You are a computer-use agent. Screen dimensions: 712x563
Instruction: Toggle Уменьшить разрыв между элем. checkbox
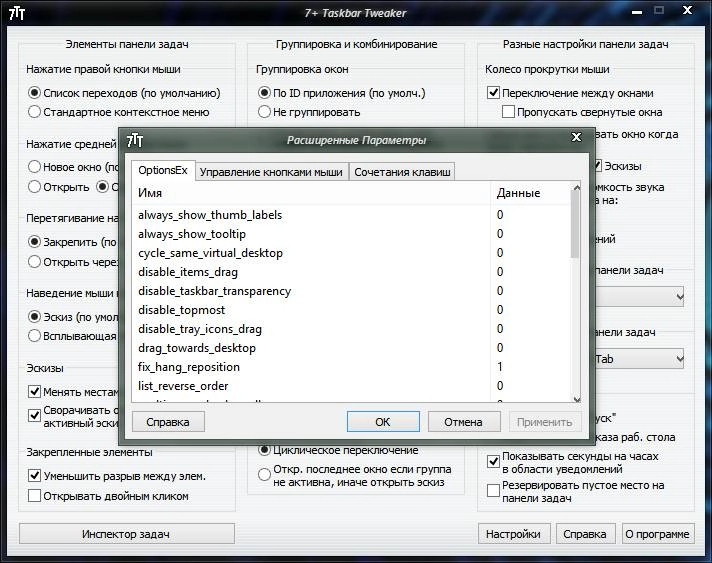pyautogui.click(x=35, y=476)
